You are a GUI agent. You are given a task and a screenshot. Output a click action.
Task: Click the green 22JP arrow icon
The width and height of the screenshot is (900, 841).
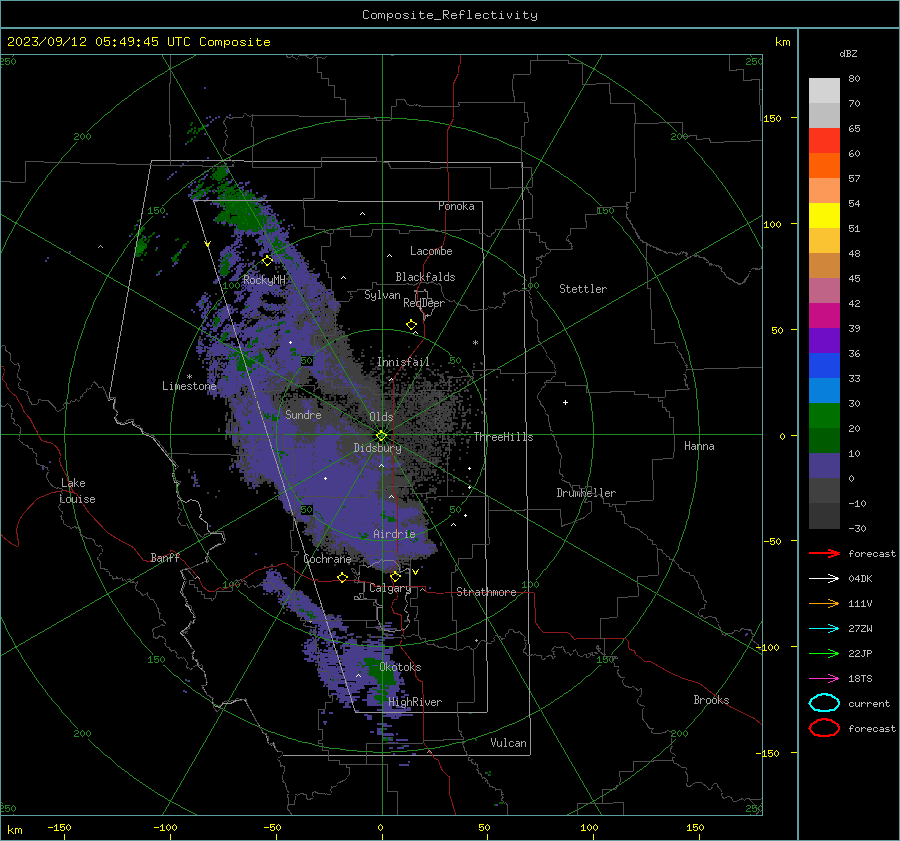(x=824, y=653)
